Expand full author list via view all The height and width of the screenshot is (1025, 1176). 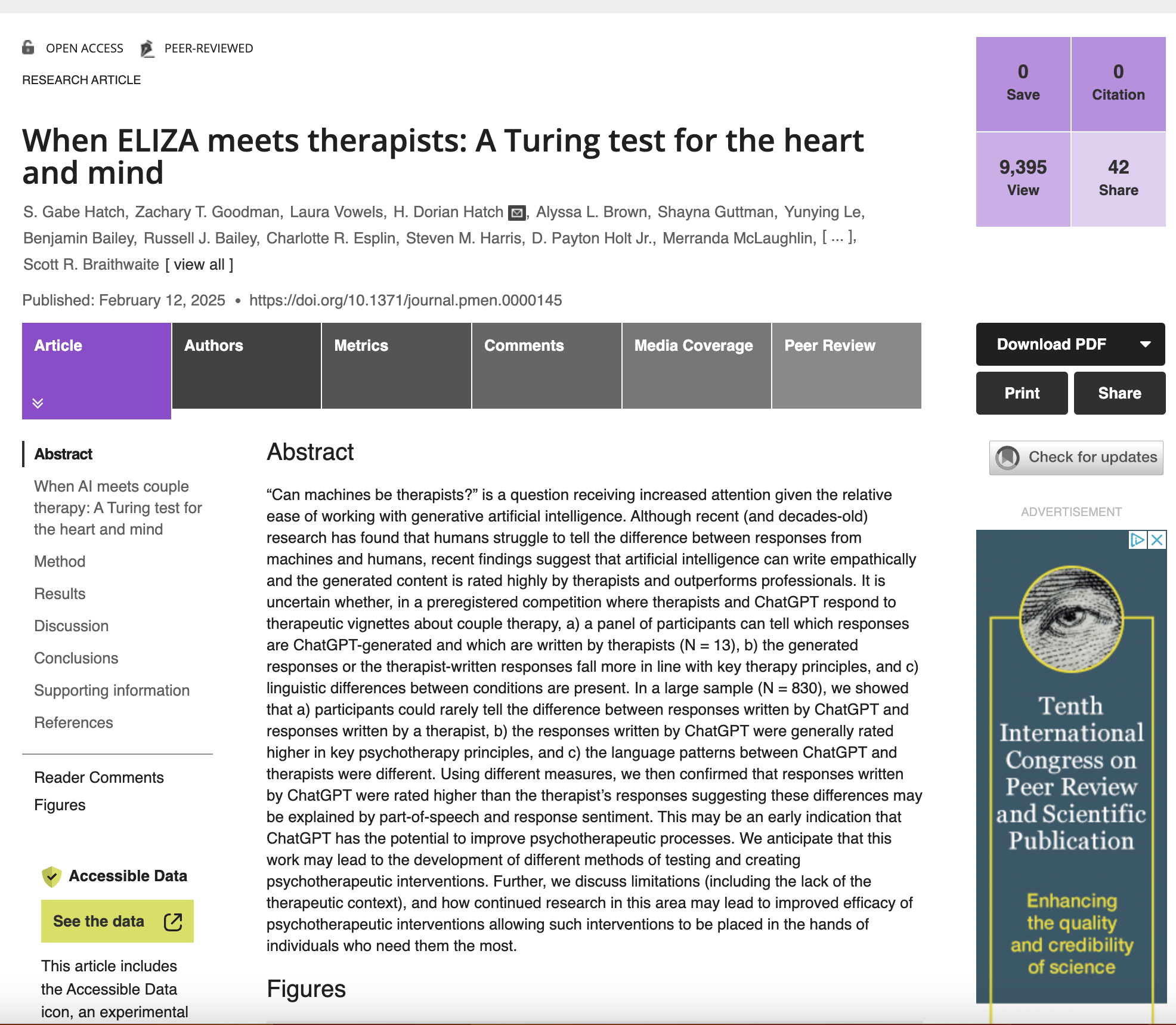click(x=199, y=264)
